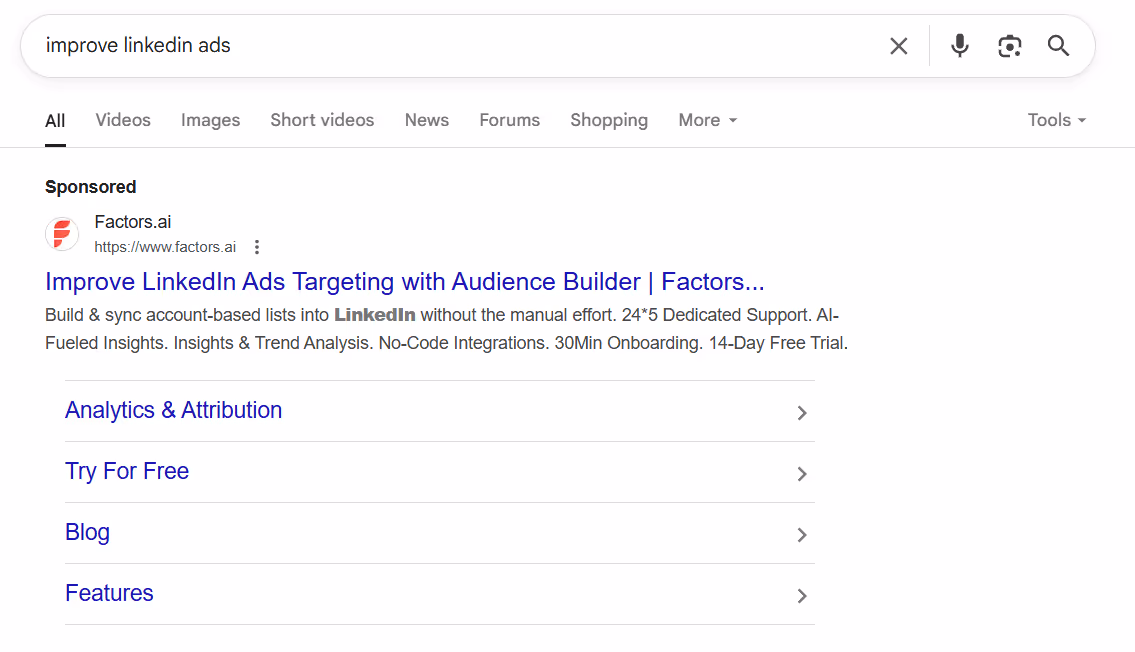Screen dimensions: 1135x652
Task: Submit search with the magnifying glass icon
Action: [x=1058, y=46]
